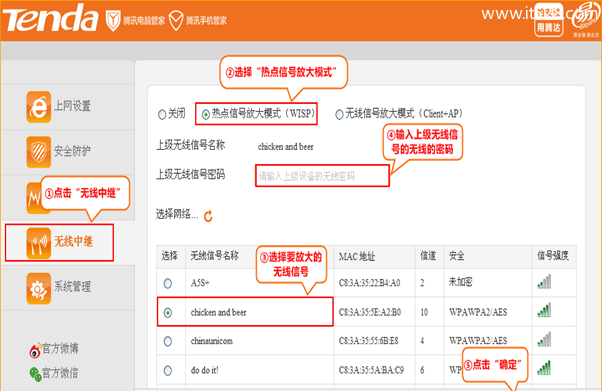602x391 pixels.
Task: Open the 无线中继 menu
Action: (74, 242)
